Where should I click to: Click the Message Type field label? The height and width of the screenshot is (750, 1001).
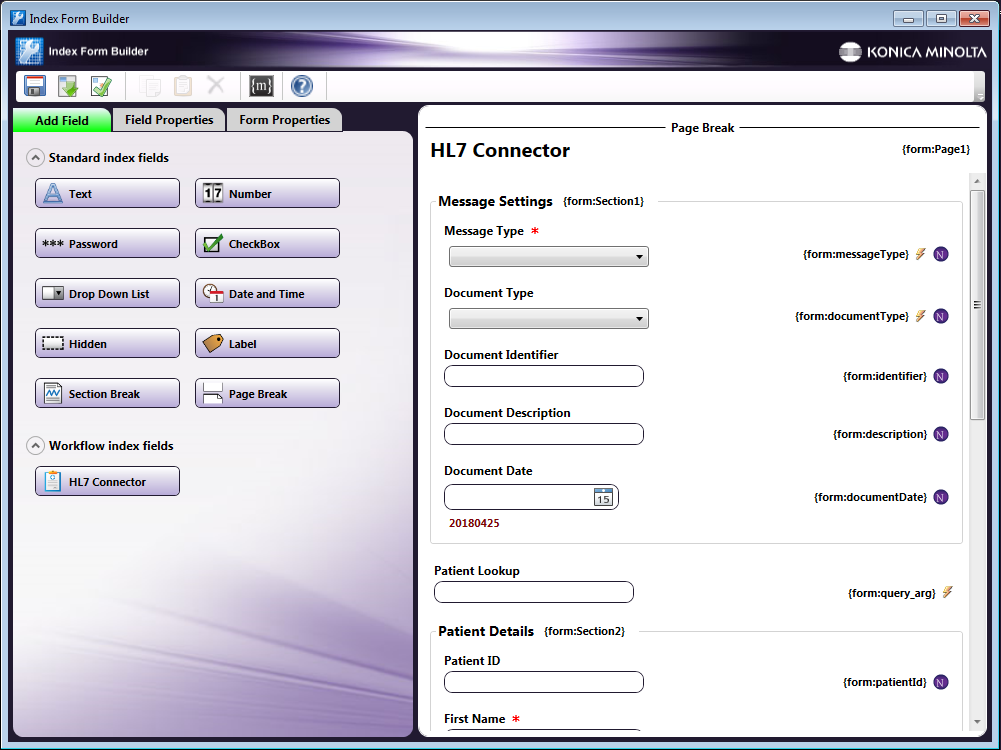[x=484, y=231]
